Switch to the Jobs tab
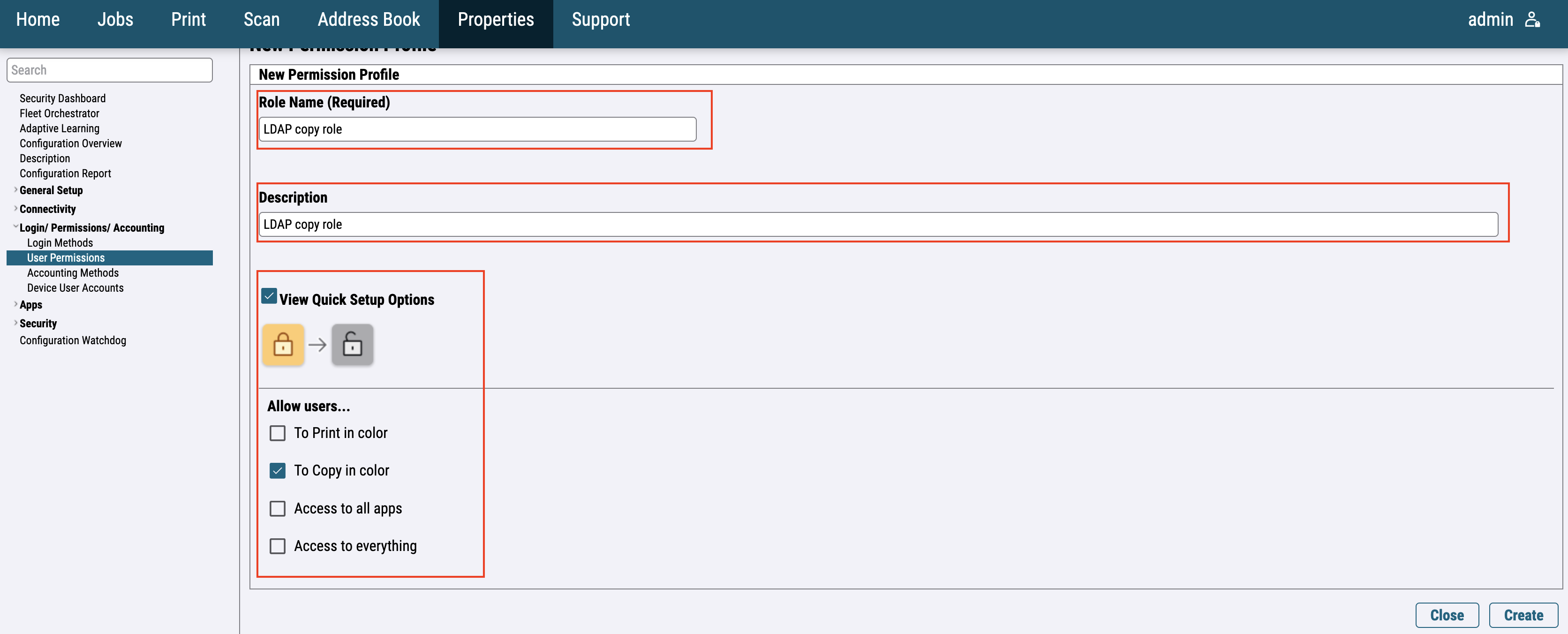This screenshot has width=1568, height=634. (115, 20)
